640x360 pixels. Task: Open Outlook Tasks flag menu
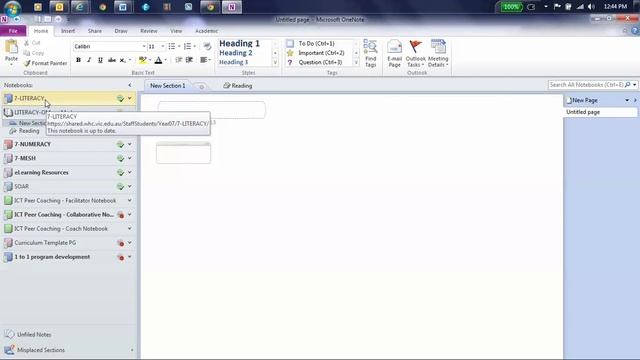tap(416, 53)
